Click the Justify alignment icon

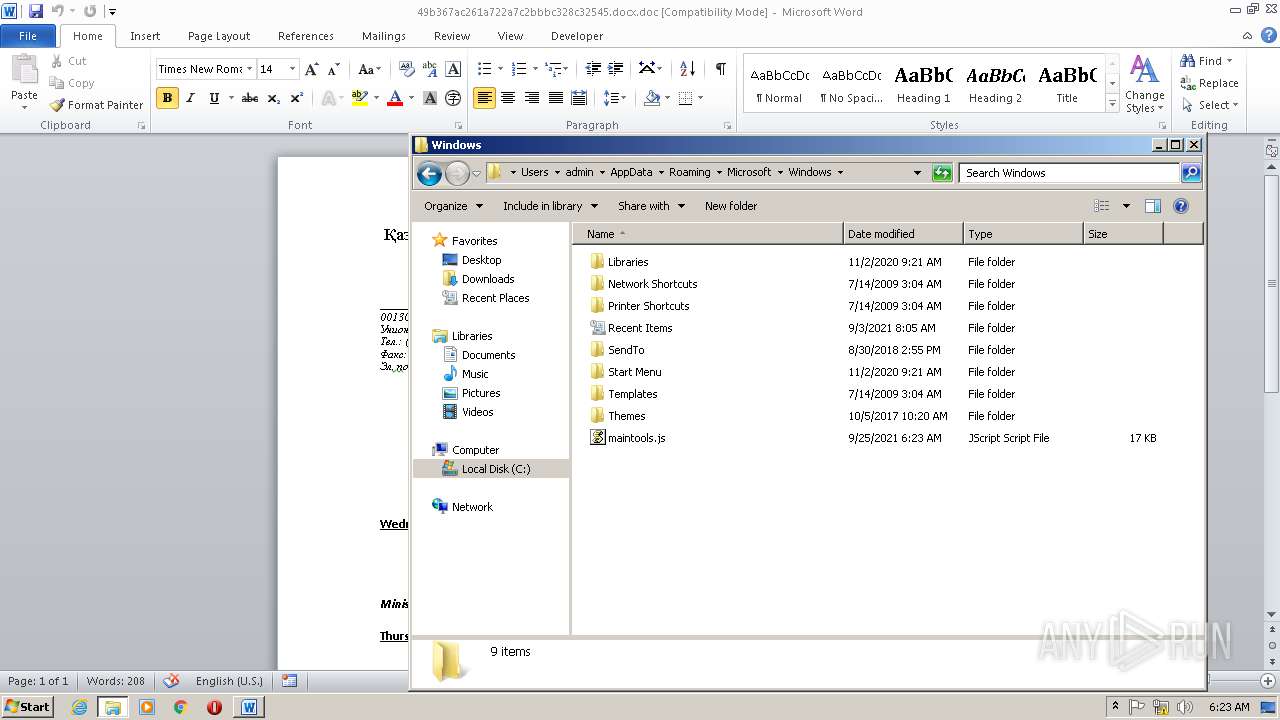click(x=555, y=98)
